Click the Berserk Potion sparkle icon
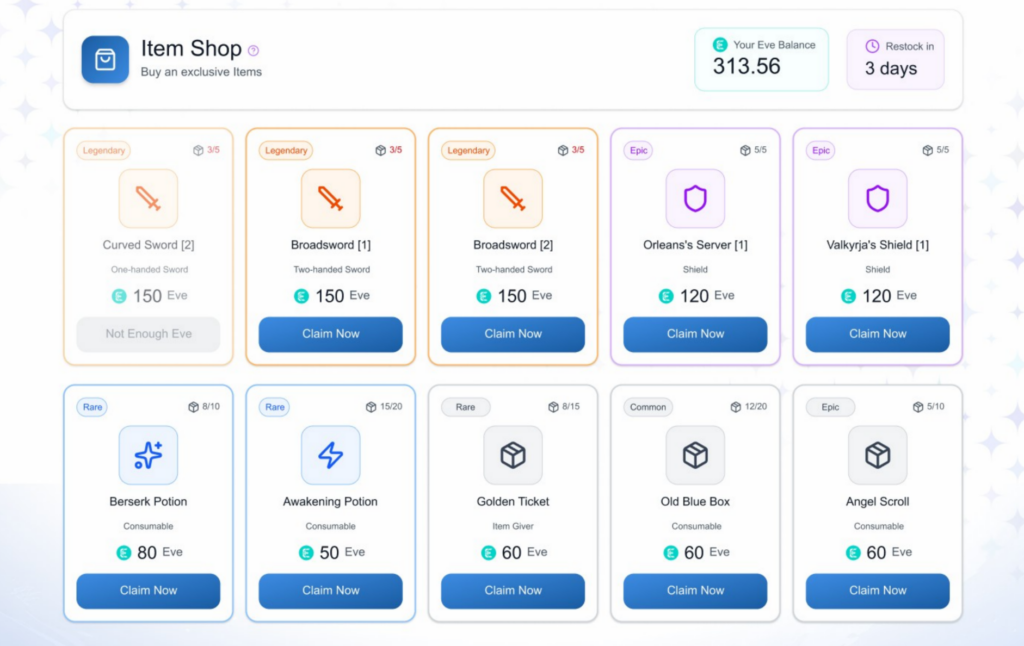This screenshot has width=1024, height=646. [148, 455]
